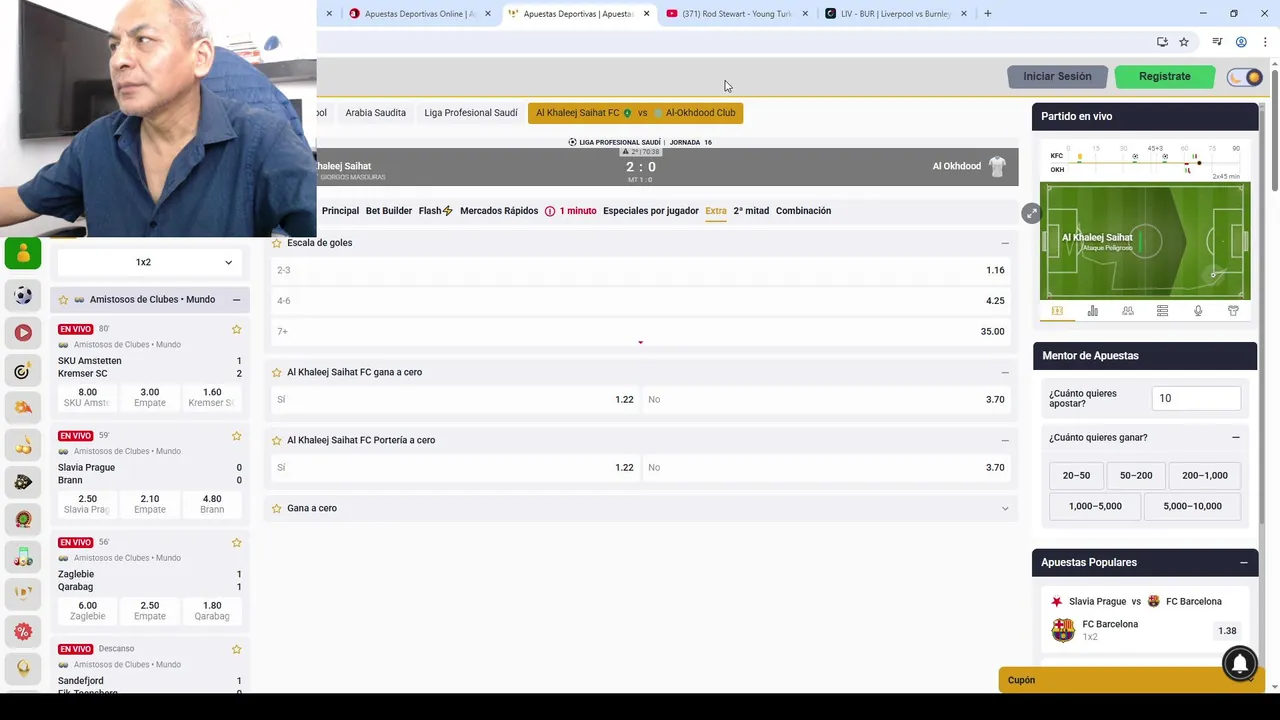Image resolution: width=1280 pixels, height=720 pixels.
Task: Open lineups jersey icon in match widget
Action: [x=1233, y=311]
